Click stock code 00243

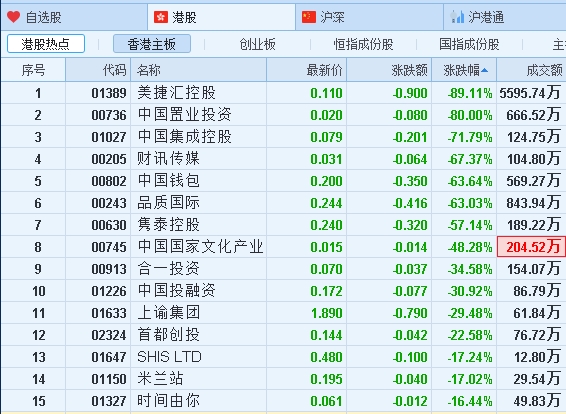(x=109, y=204)
